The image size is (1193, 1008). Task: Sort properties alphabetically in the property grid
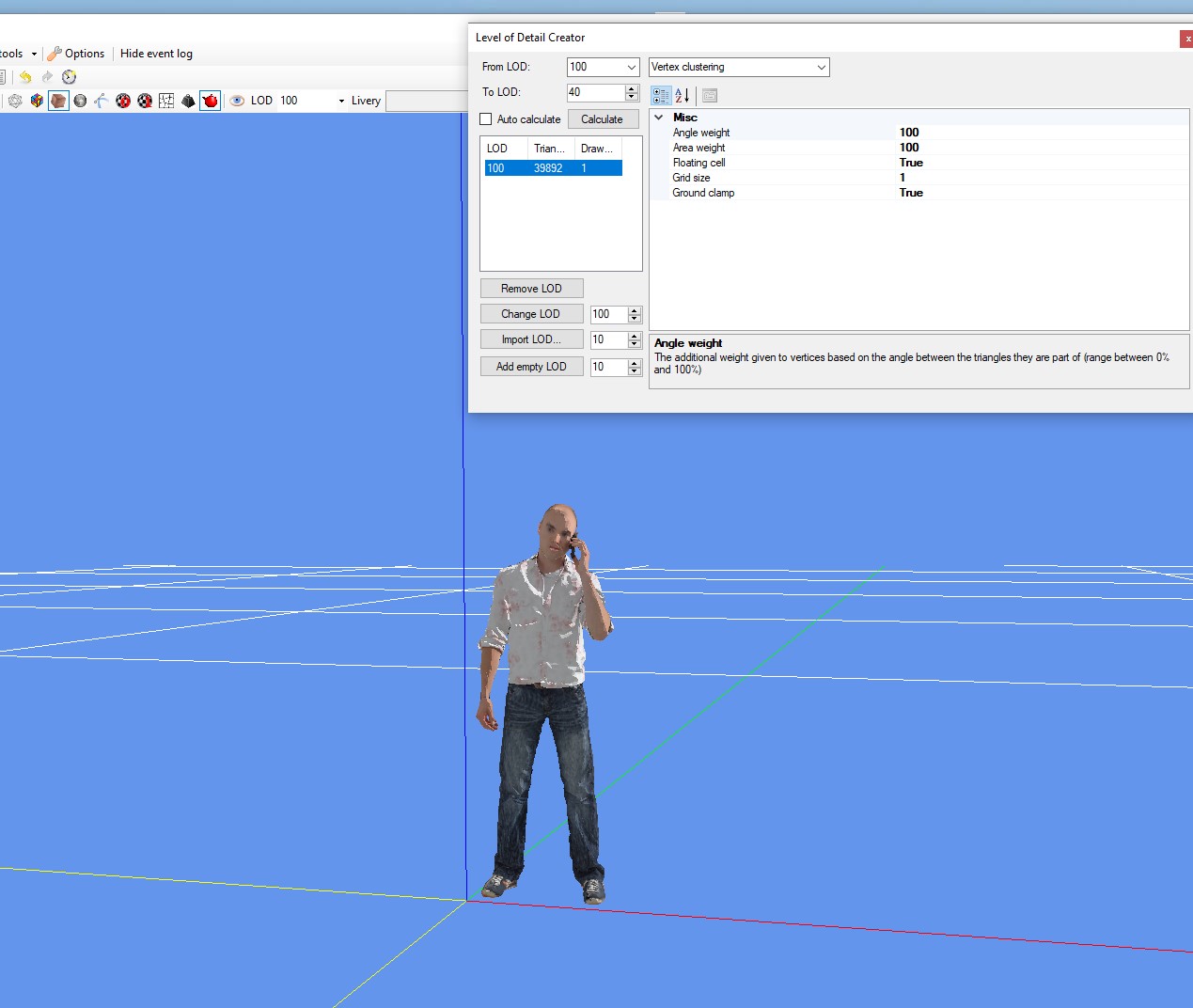click(680, 95)
